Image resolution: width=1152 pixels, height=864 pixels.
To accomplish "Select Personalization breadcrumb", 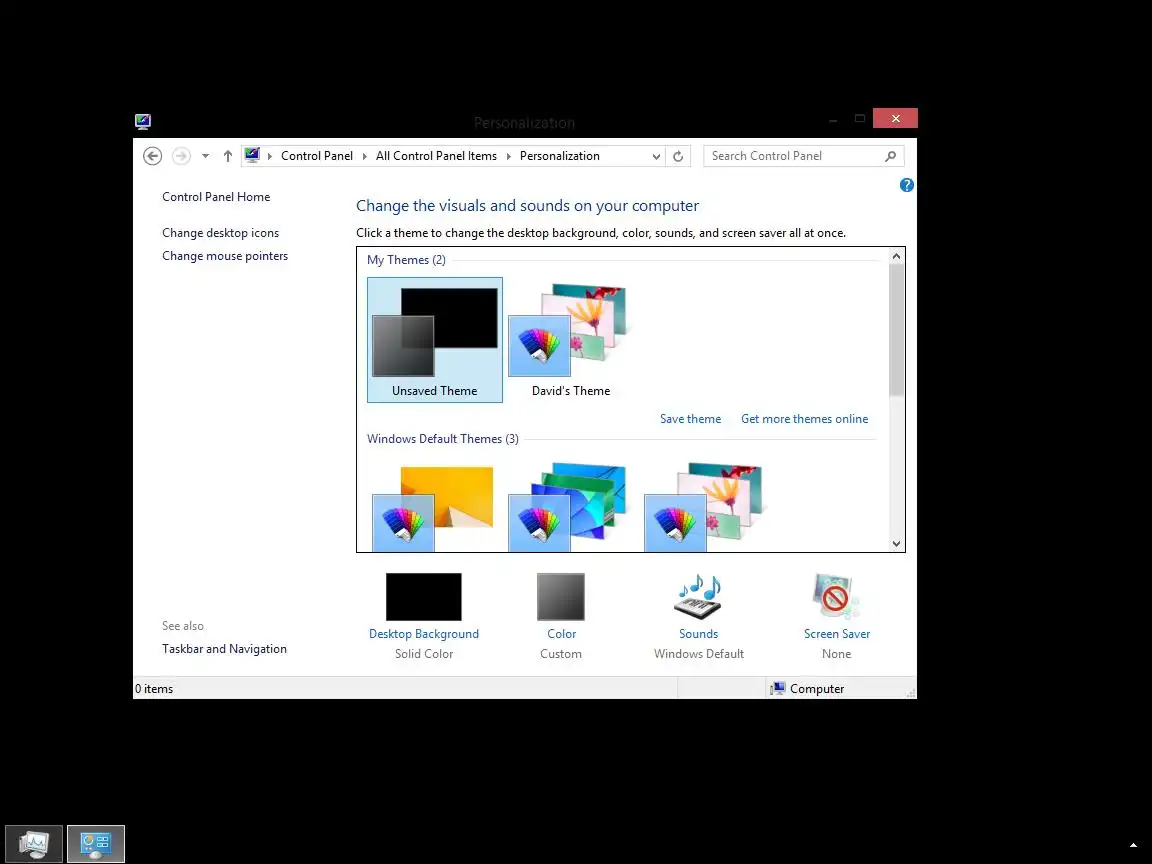I will (x=560, y=156).
